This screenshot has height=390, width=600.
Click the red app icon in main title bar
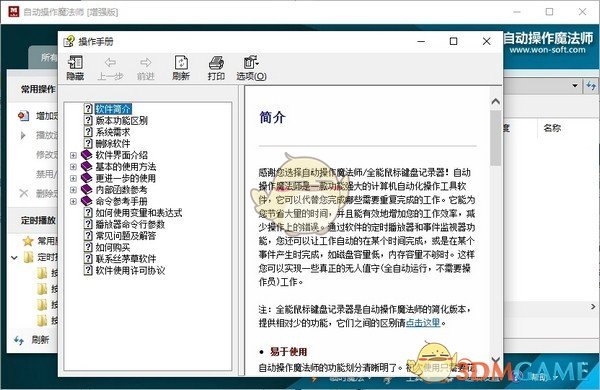tap(13, 11)
